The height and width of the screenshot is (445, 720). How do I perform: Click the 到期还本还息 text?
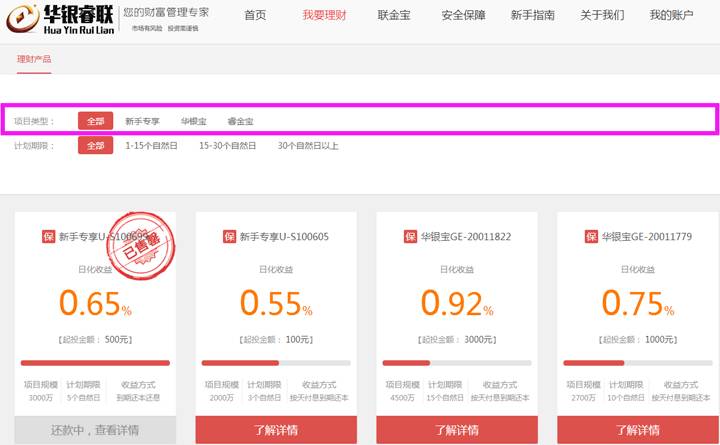(x=138, y=398)
